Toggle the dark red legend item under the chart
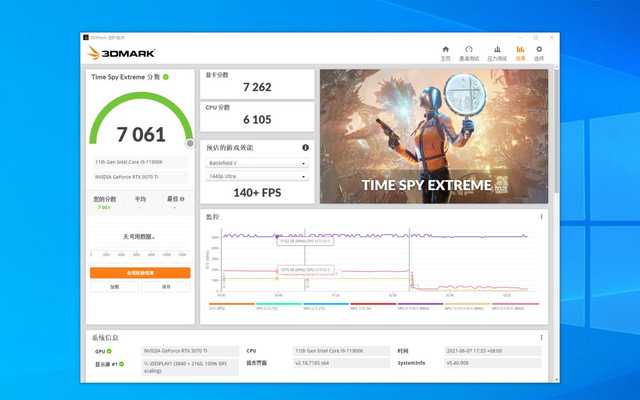The width and height of the screenshot is (640, 400). (x=373, y=306)
